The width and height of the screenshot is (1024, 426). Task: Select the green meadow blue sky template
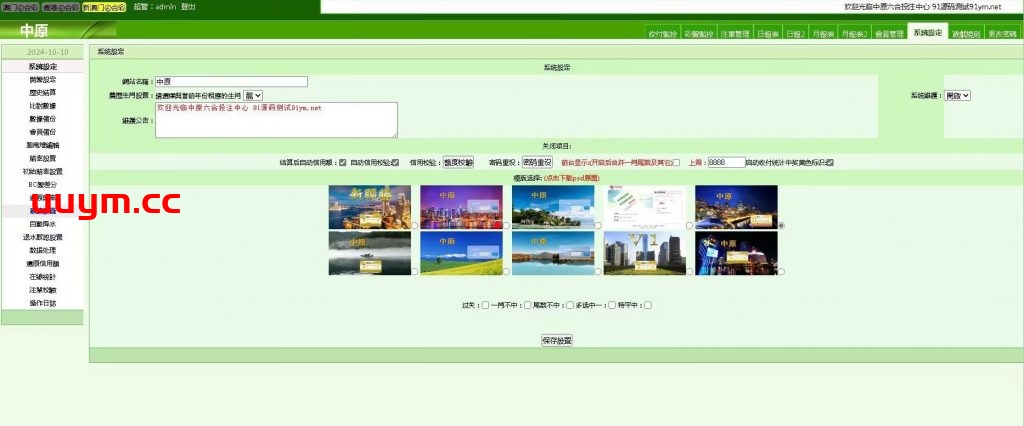[461, 253]
